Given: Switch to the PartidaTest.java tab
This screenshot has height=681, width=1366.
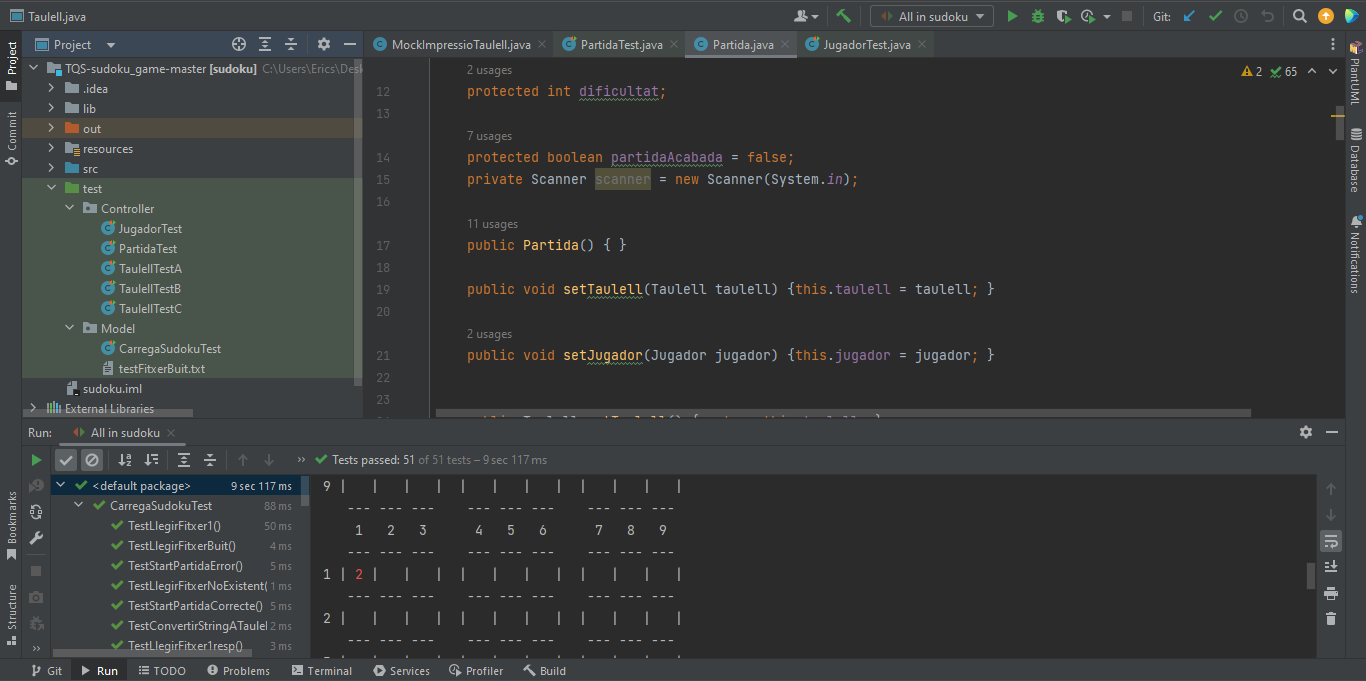Looking at the screenshot, I should click(x=621, y=45).
